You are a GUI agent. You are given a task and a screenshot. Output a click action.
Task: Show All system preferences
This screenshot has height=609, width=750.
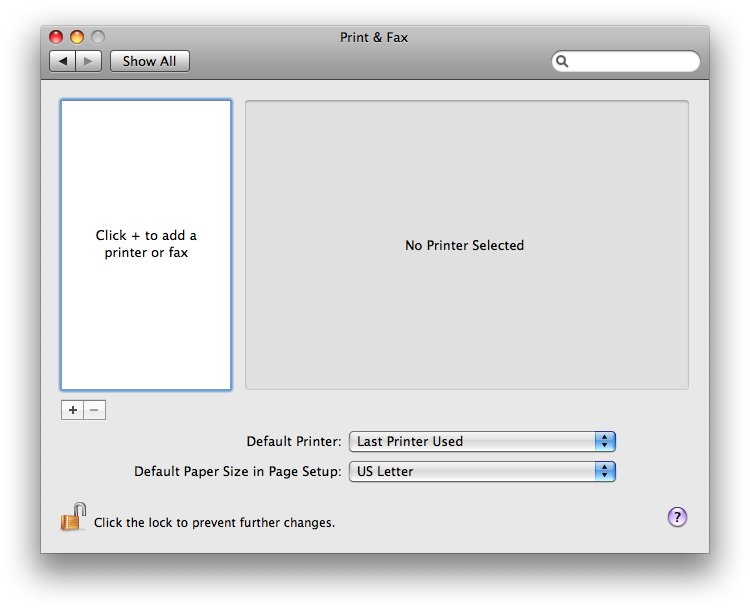pos(149,61)
